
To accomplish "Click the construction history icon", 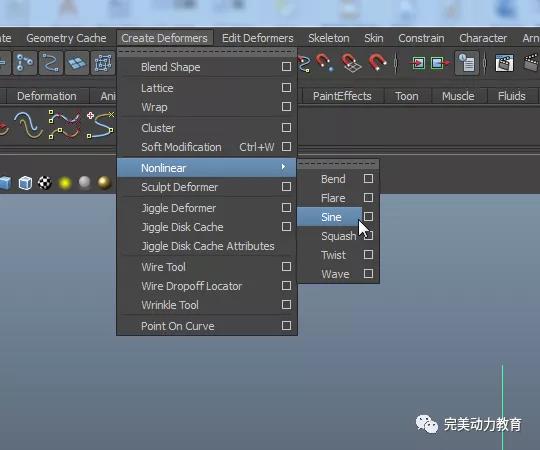I will pos(467,63).
